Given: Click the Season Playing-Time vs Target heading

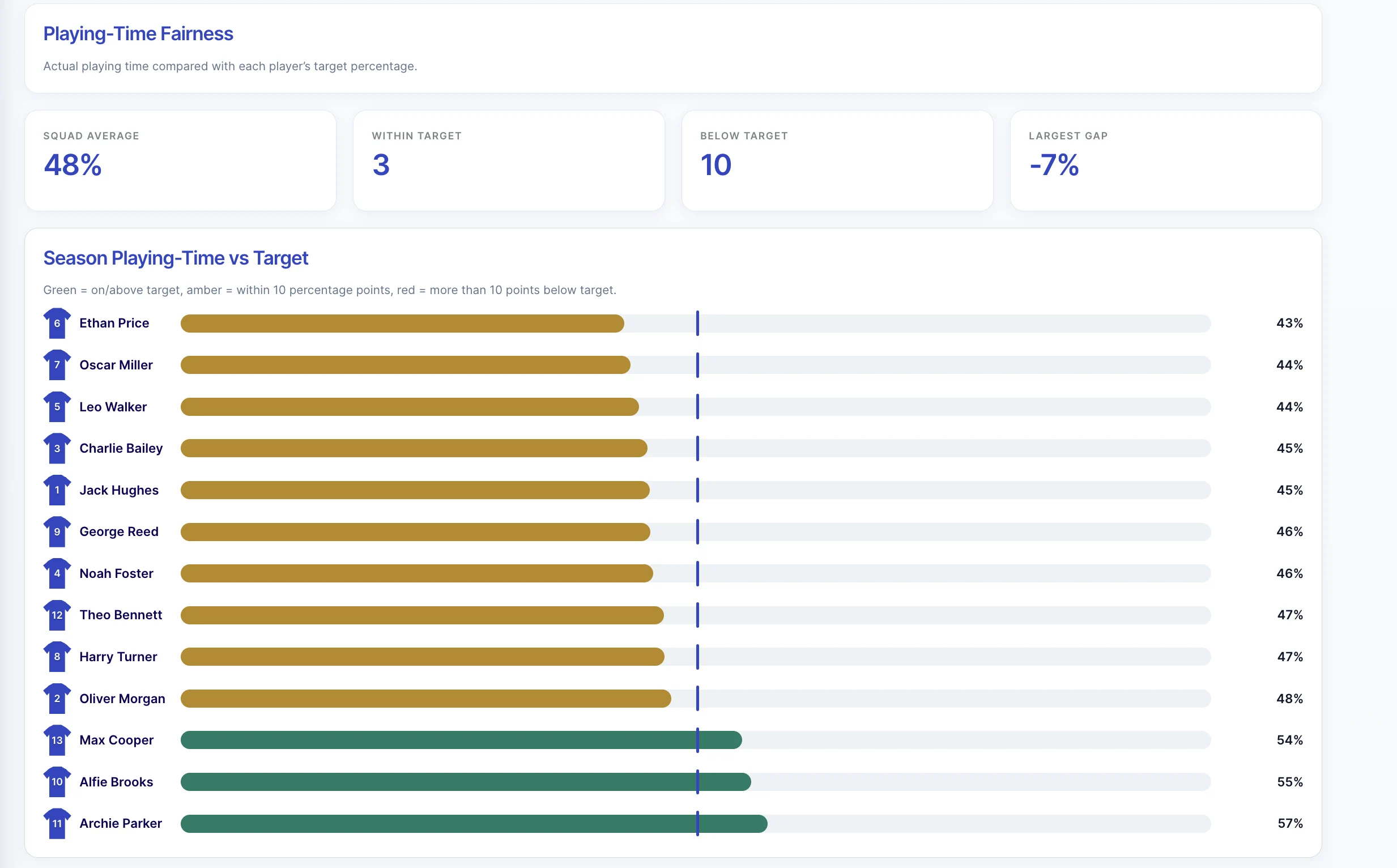Looking at the screenshot, I should click(176, 258).
